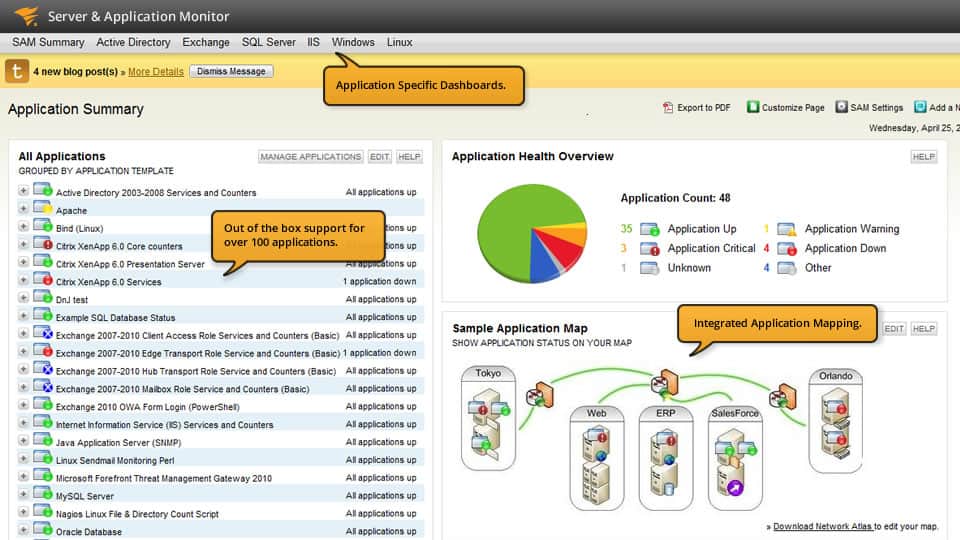Click the Apache application warning icon
Image resolution: width=960 pixels, height=540 pixels.
(x=43, y=208)
